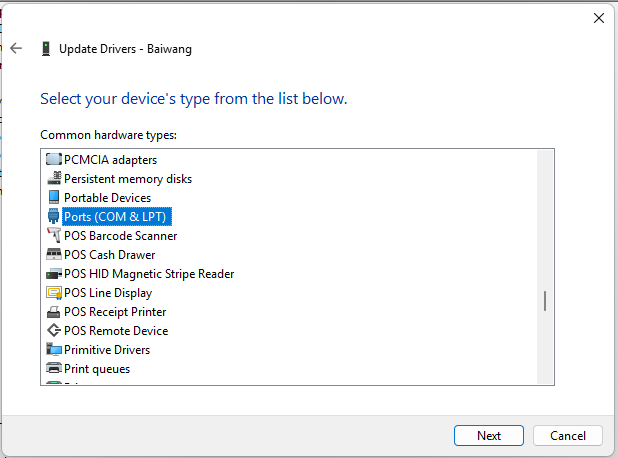The height and width of the screenshot is (458, 618).
Task: Click the Ports (COM & LPT) connector icon
Action: [x=54, y=216]
